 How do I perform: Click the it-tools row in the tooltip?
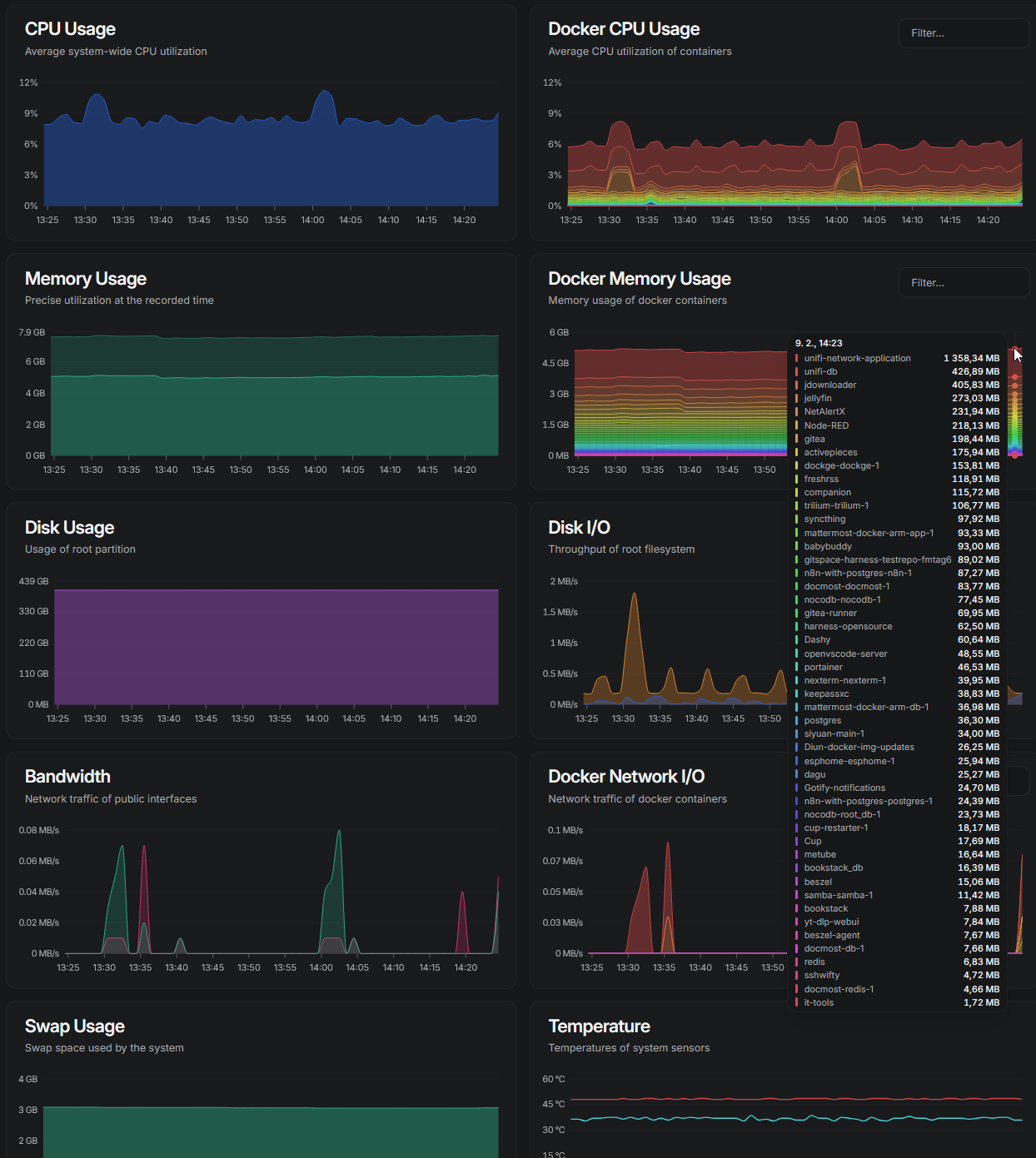tap(819, 1003)
